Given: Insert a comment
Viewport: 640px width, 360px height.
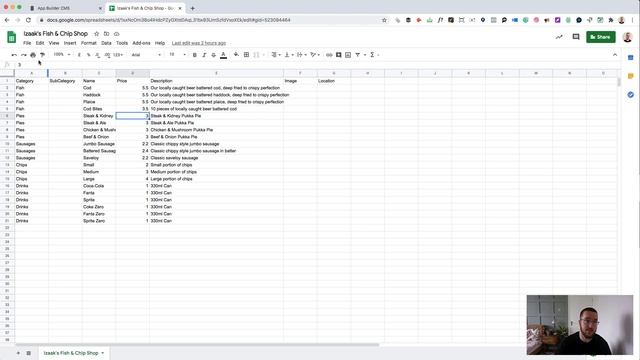Looking at the screenshot, I should click(x=338, y=55).
